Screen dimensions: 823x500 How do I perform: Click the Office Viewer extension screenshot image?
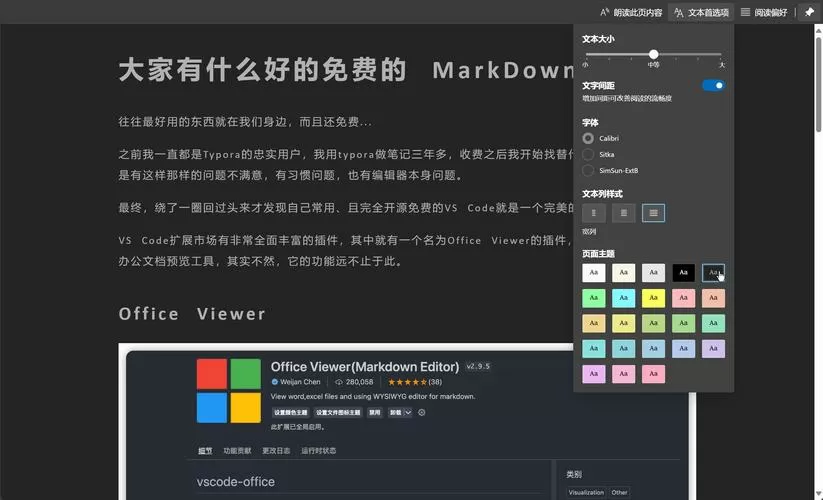tap(407, 421)
